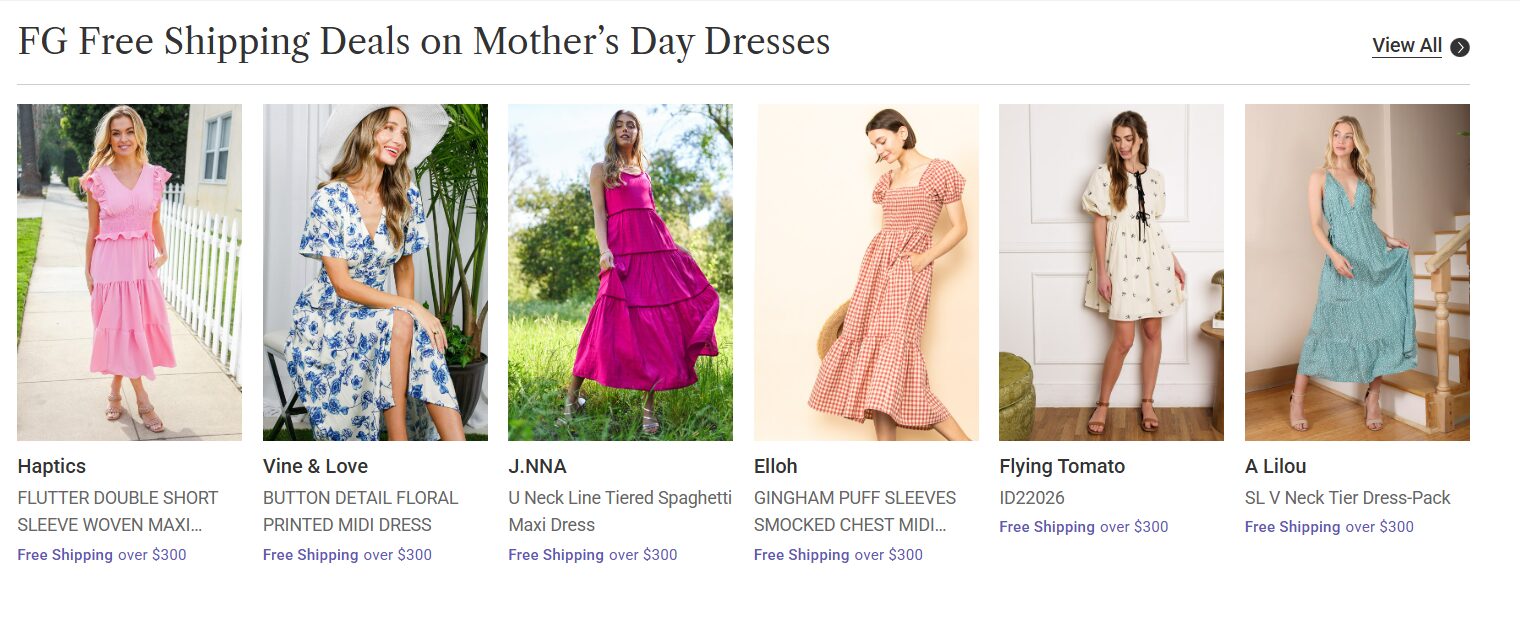Open the Elloh brand link

point(776,466)
